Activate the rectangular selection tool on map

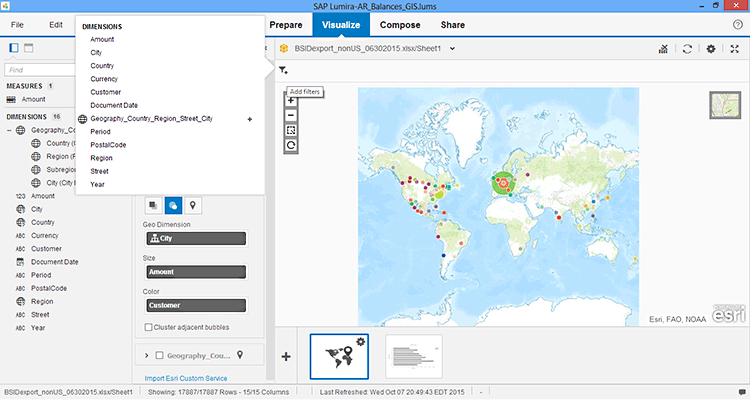(x=291, y=130)
